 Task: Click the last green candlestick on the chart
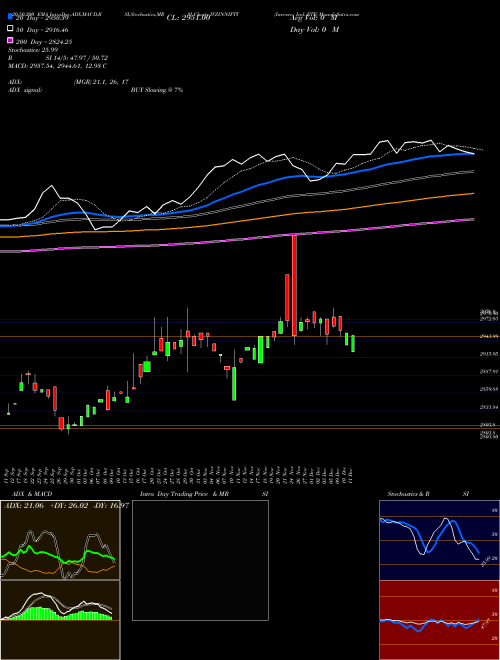(353, 343)
